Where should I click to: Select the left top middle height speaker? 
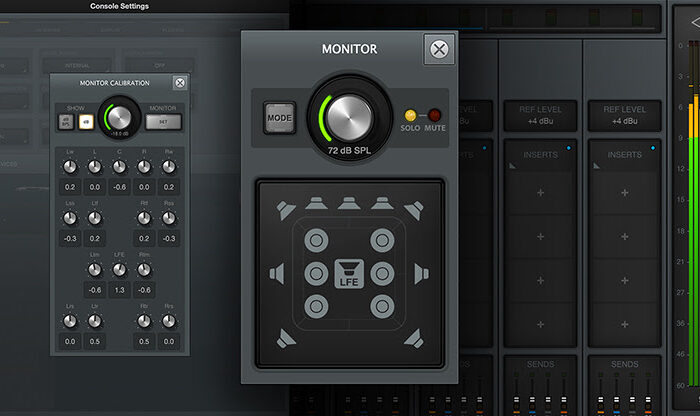[317, 274]
